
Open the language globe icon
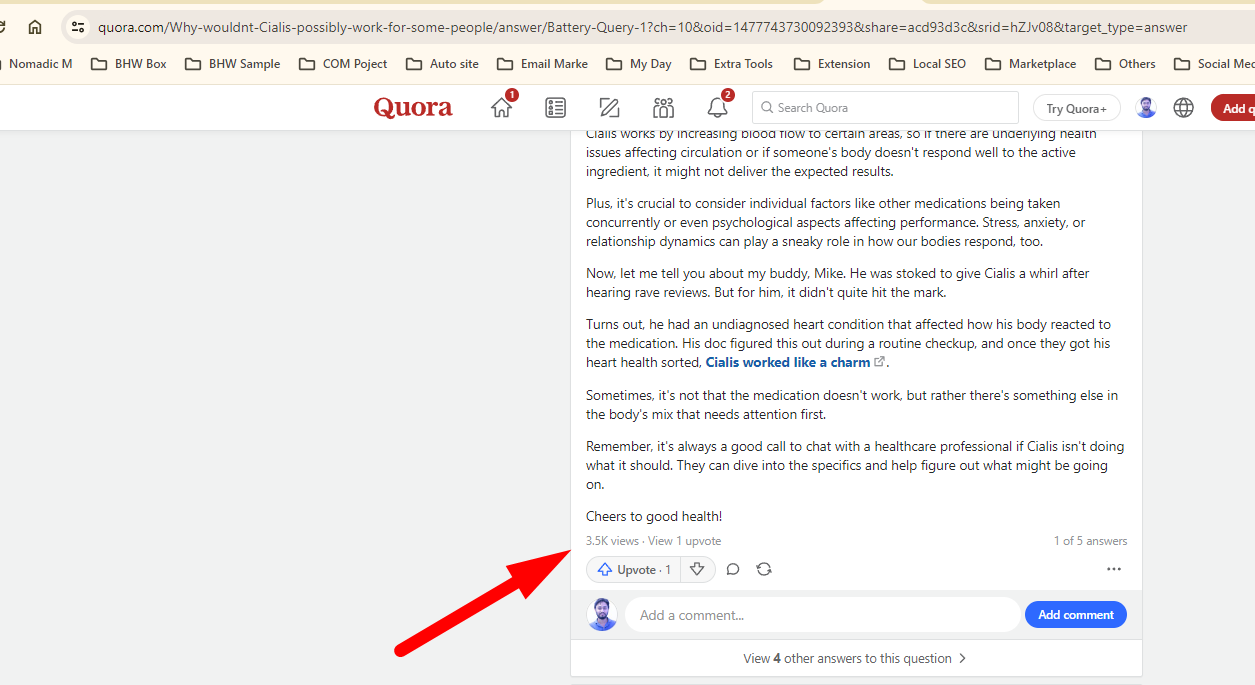[x=1184, y=108]
